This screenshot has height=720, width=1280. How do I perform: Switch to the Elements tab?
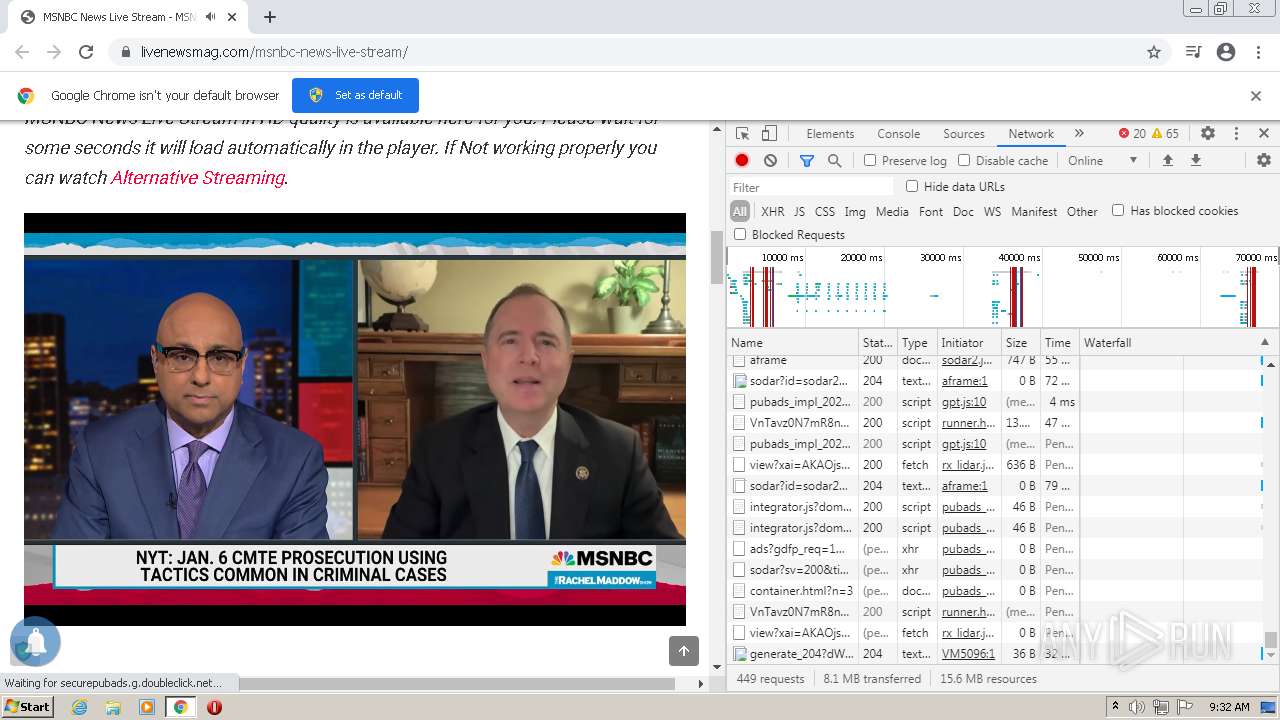(830, 133)
